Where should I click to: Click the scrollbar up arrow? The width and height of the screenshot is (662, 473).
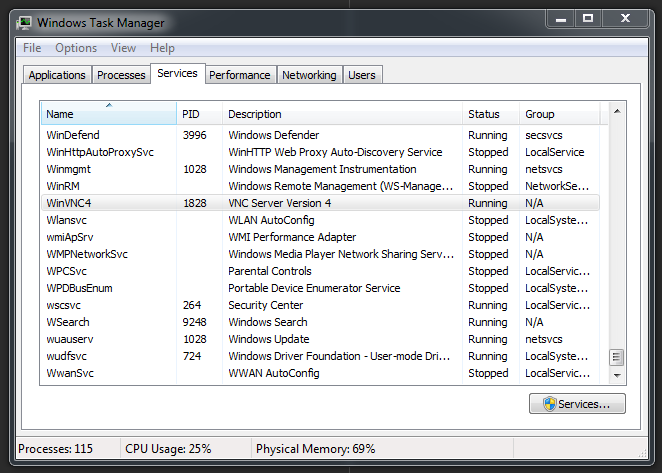[617, 111]
